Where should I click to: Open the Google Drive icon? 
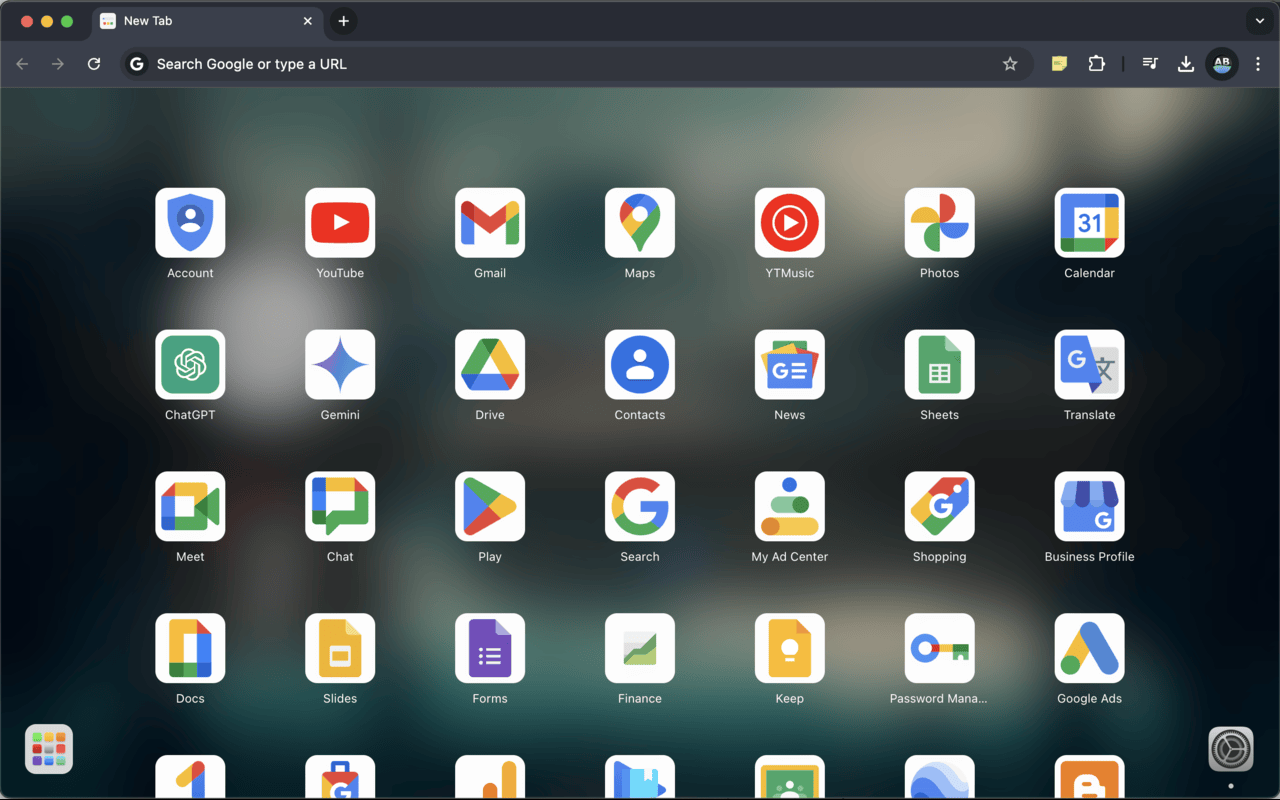490,365
